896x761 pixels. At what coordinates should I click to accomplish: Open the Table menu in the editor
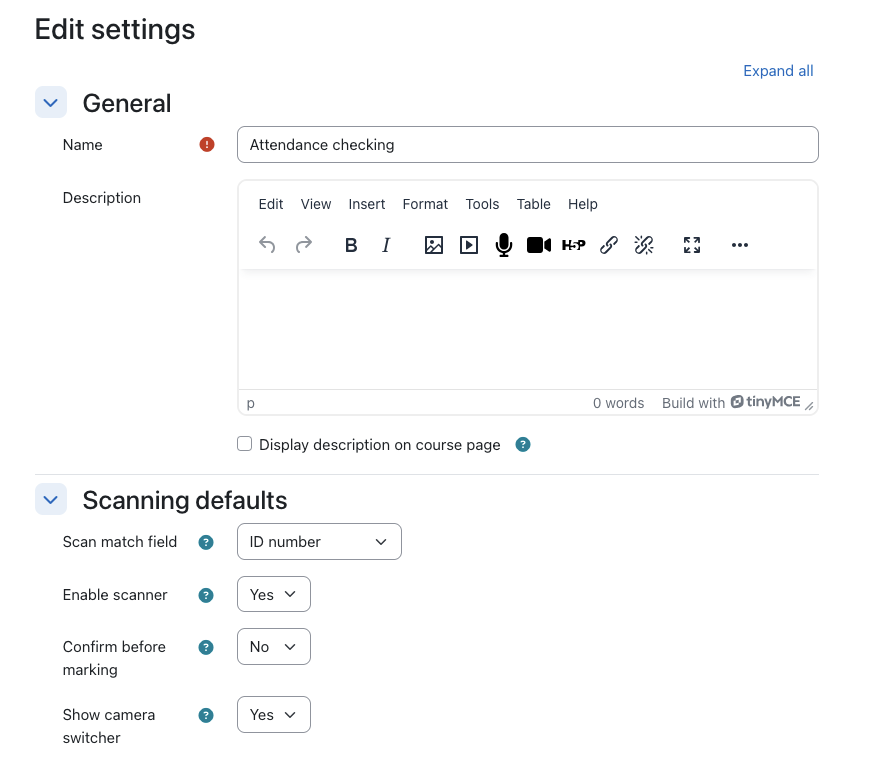click(534, 204)
